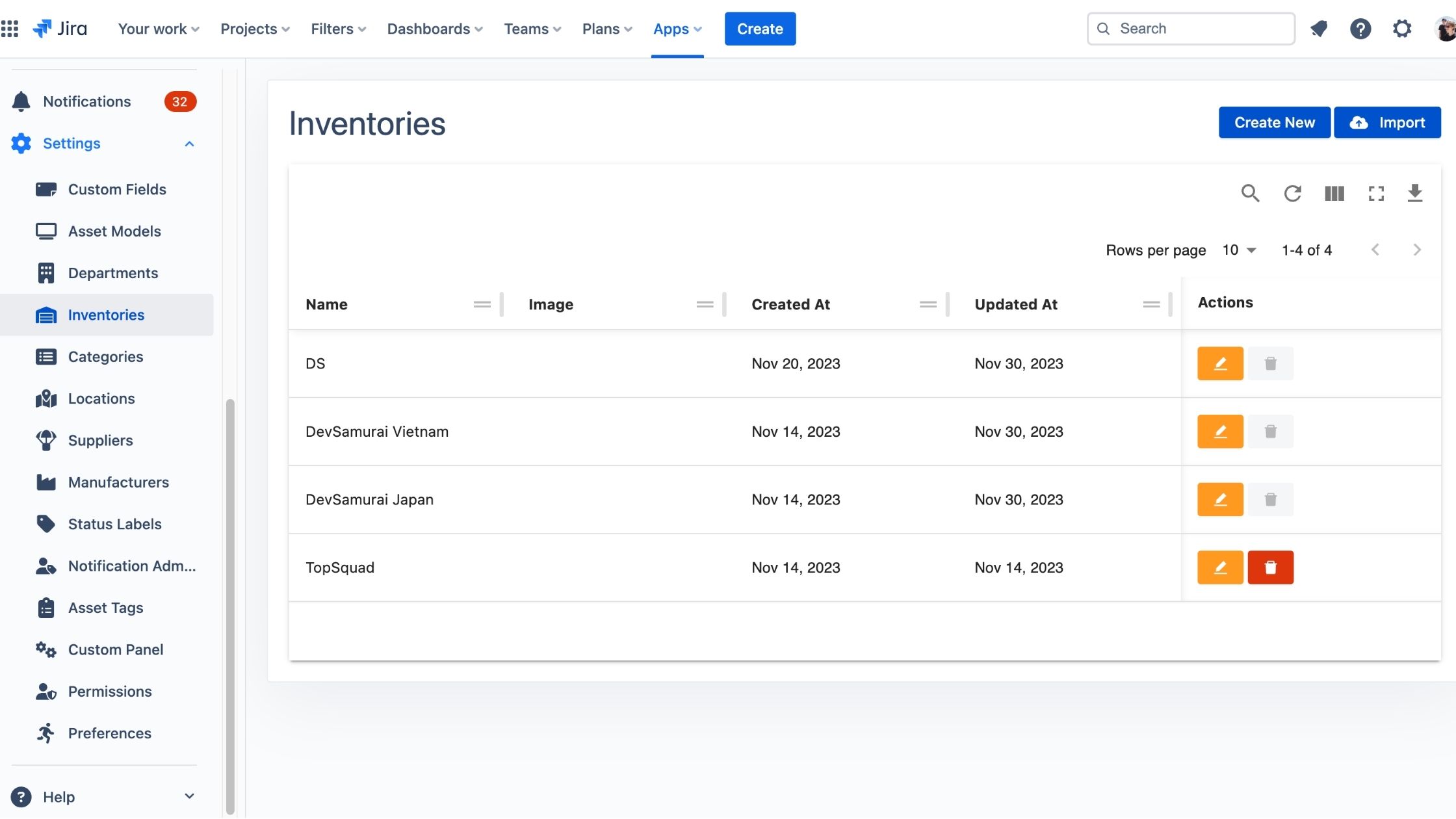Open Jira notifications megaphone icon
The width and height of the screenshot is (1456, 819).
pos(1319,29)
